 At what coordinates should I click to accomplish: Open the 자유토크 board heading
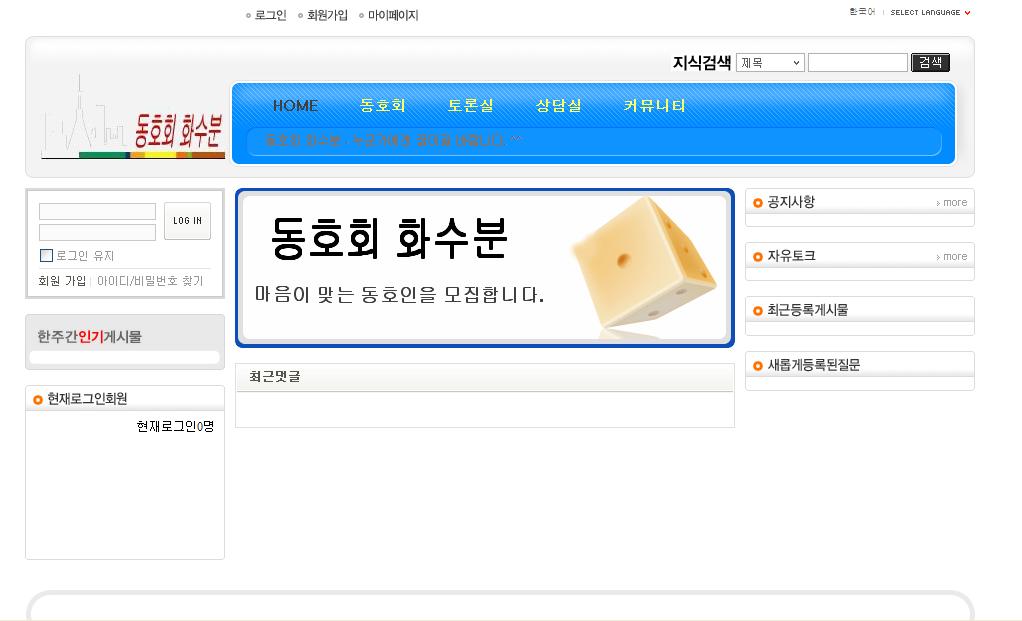(791, 256)
